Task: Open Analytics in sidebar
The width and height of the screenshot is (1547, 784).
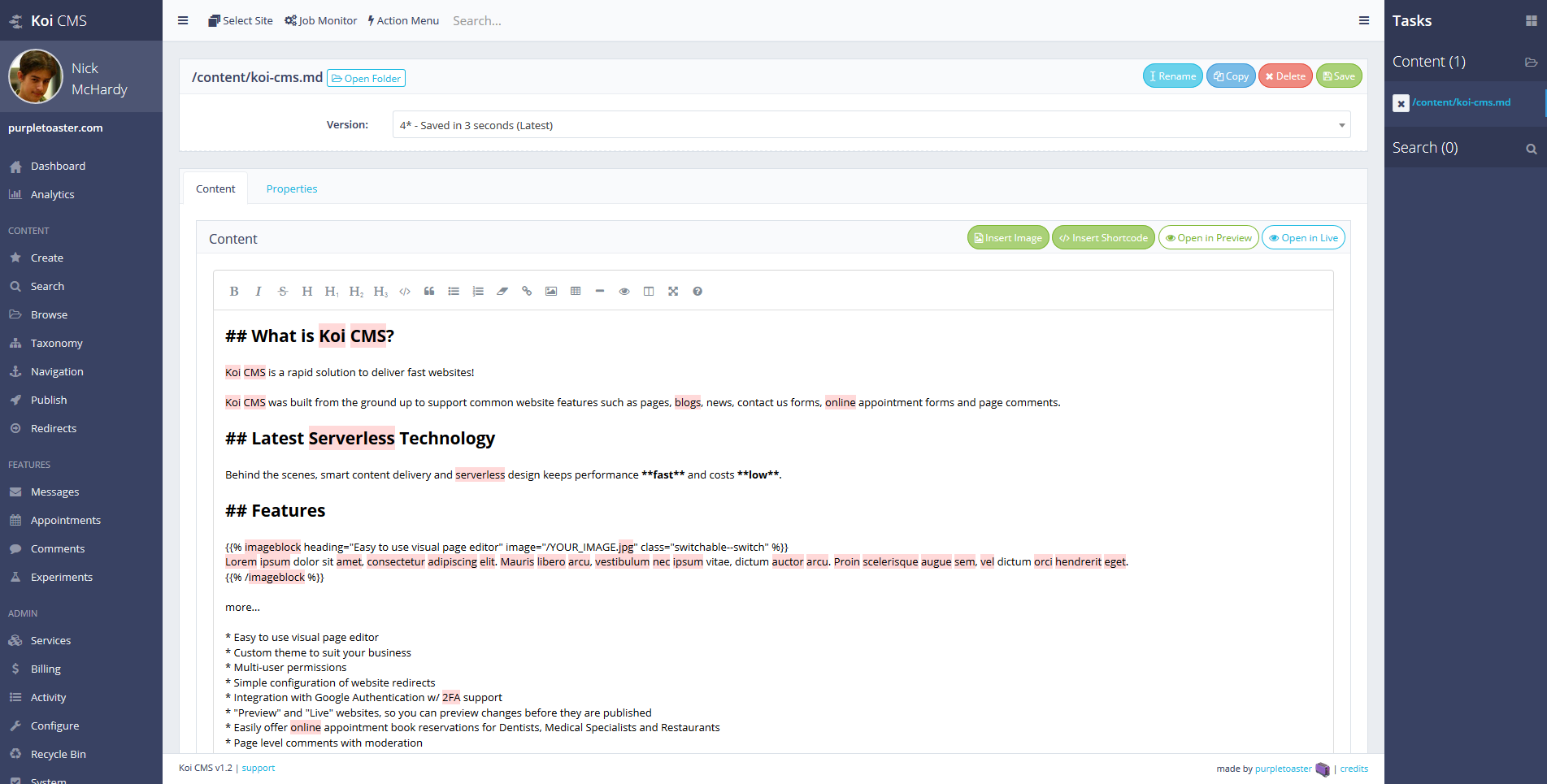Action: [x=52, y=194]
